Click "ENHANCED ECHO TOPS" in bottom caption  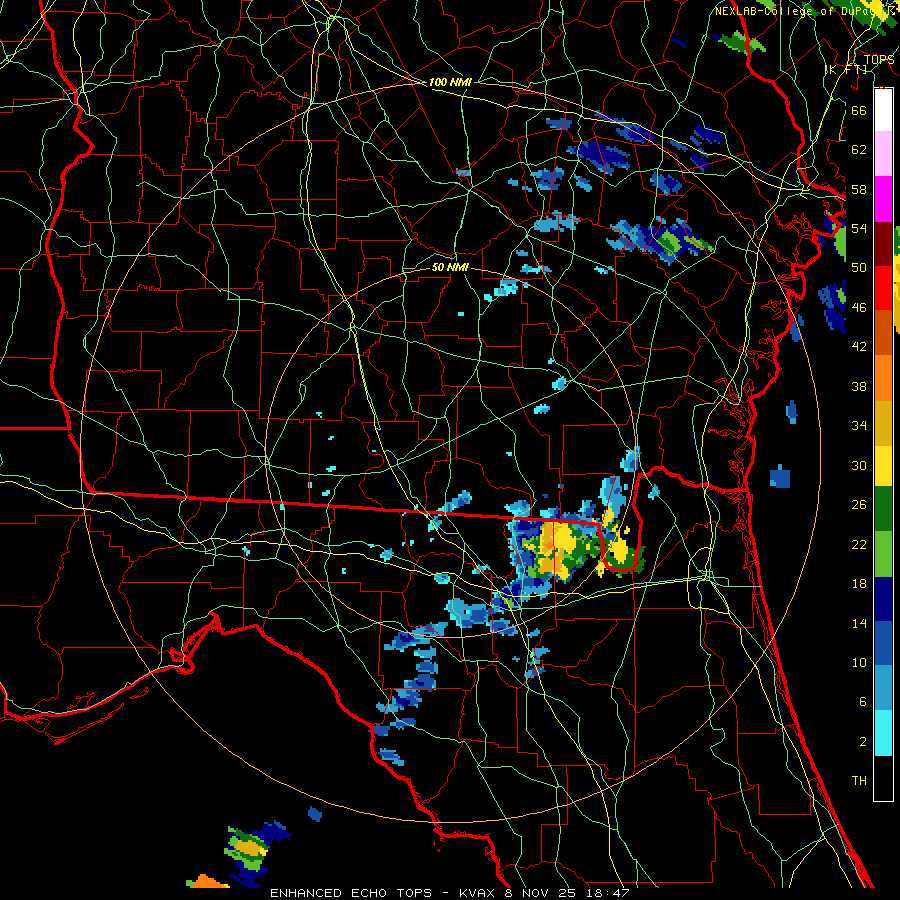[x=351, y=893]
